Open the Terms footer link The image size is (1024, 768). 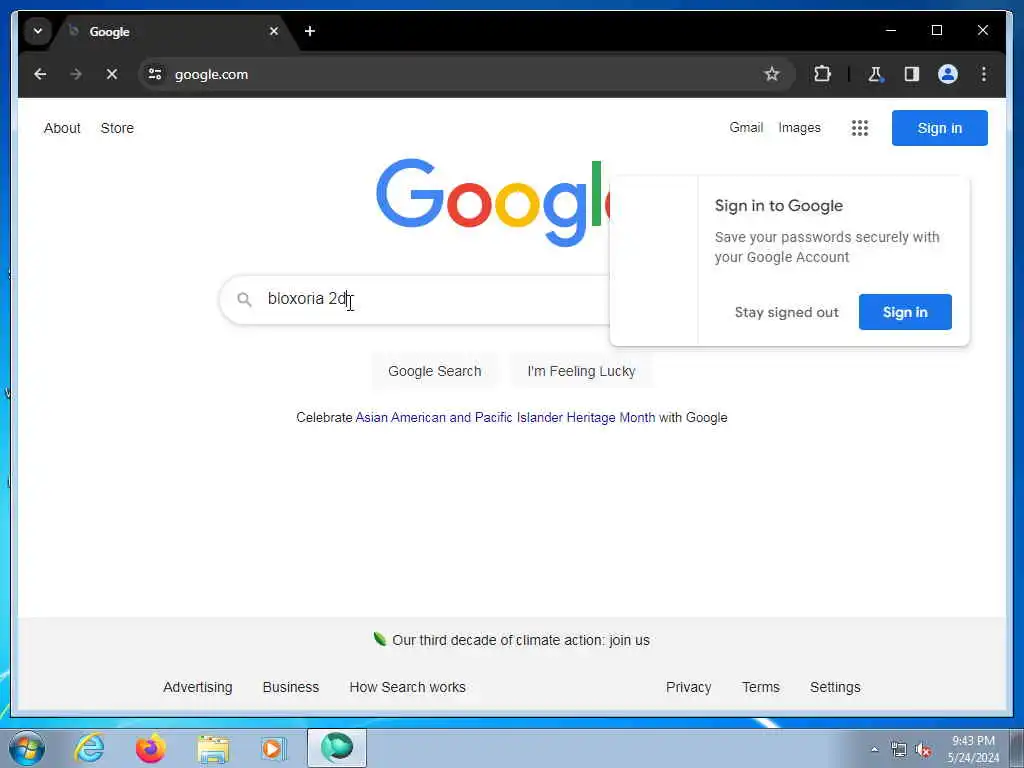761,687
